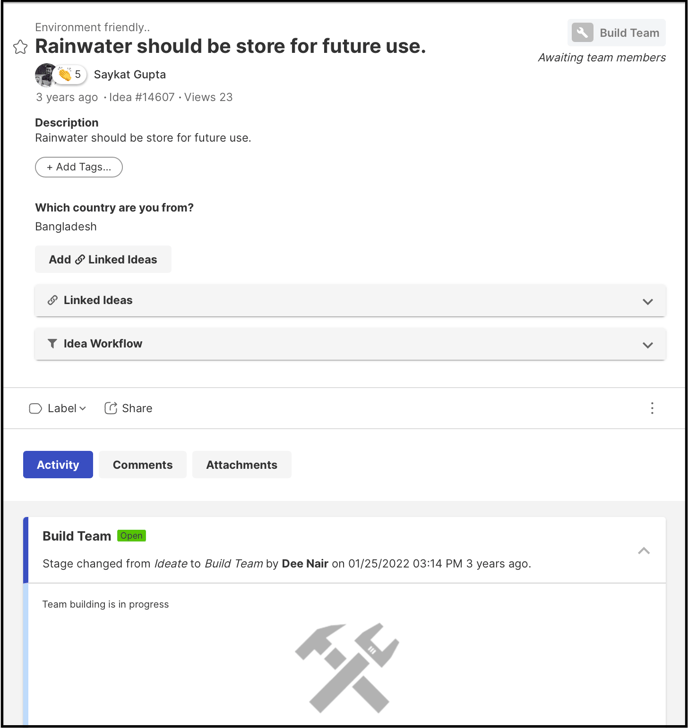Select the Activity tab
Image resolution: width=688 pixels, height=728 pixels.
click(x=58, y=465)
